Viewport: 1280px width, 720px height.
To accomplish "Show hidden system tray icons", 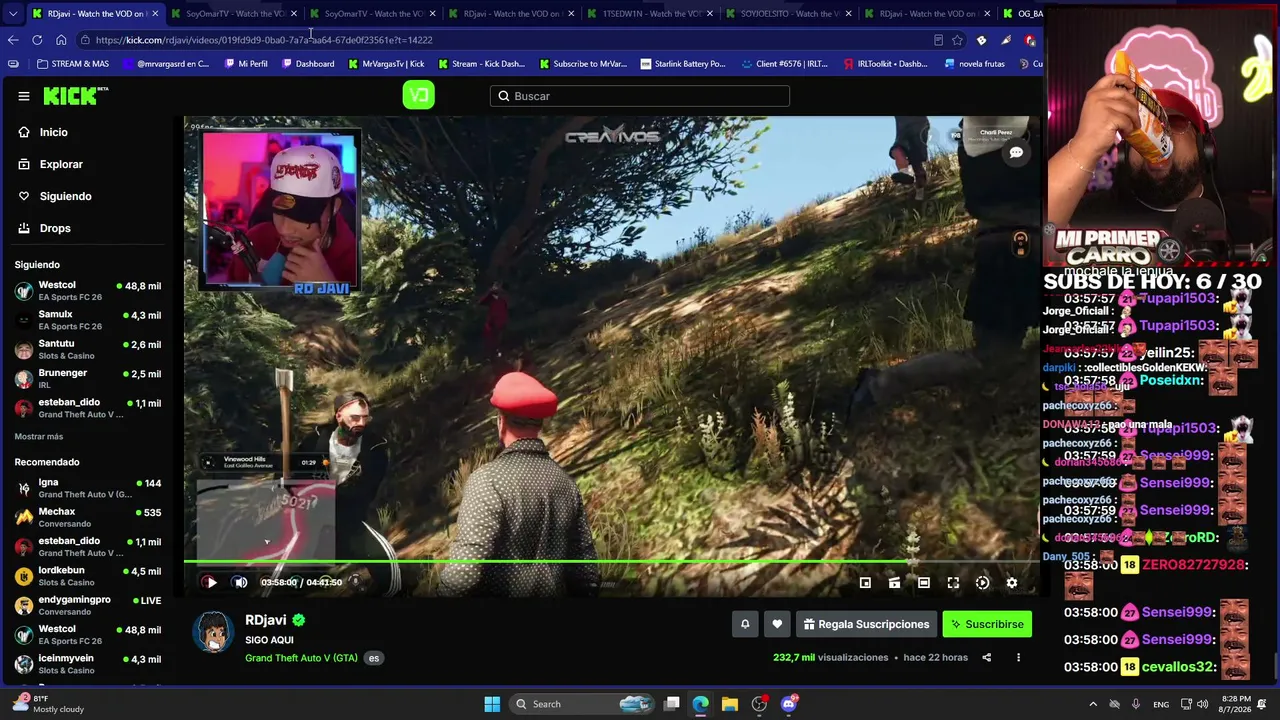I will tap(1093, 704).
